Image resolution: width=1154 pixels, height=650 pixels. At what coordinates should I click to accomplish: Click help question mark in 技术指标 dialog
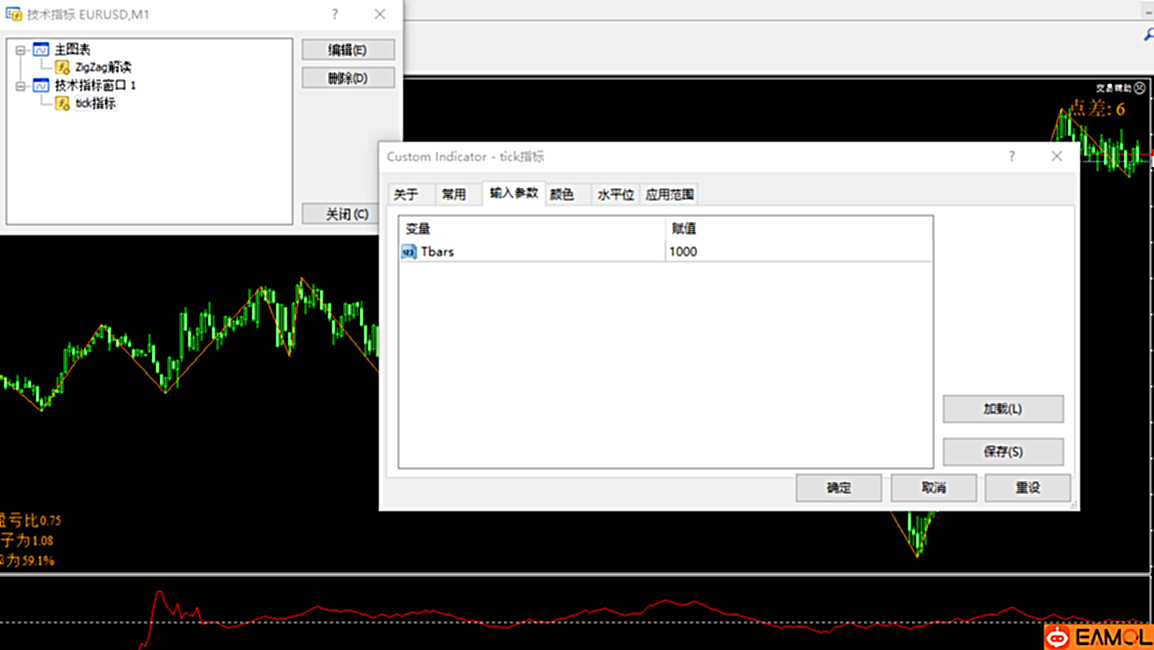[x=335, y=14]
